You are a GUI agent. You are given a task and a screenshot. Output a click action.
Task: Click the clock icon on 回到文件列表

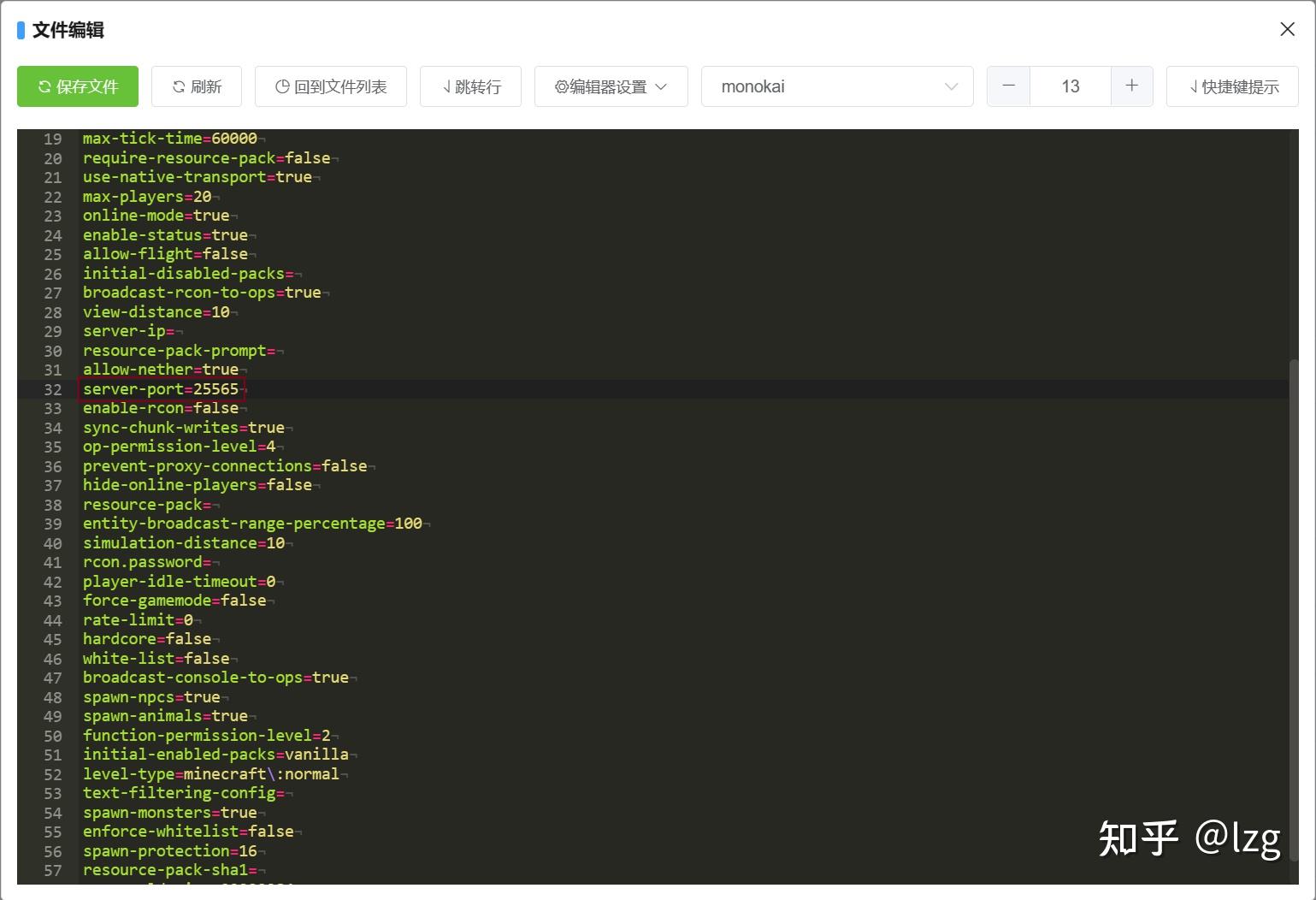282,86
